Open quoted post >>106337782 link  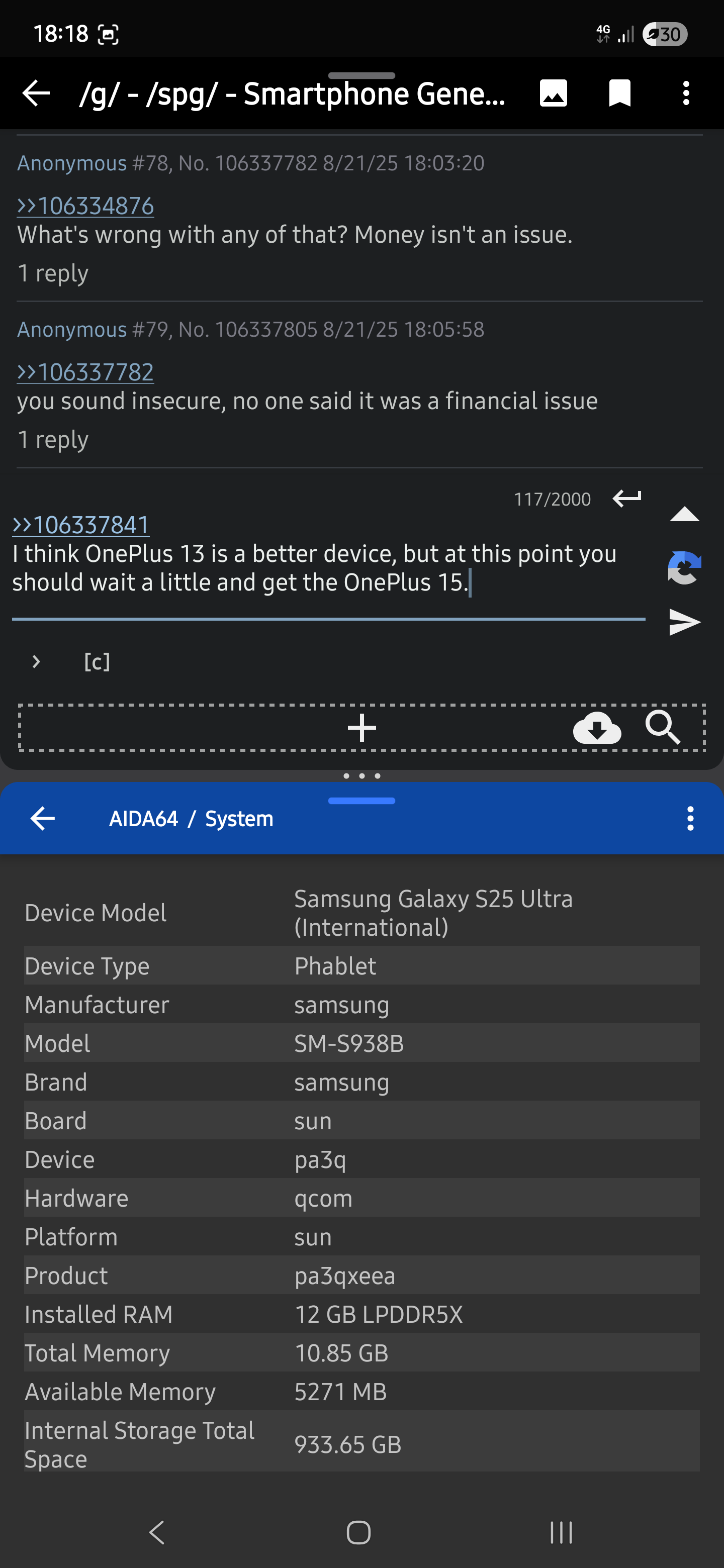85,372
